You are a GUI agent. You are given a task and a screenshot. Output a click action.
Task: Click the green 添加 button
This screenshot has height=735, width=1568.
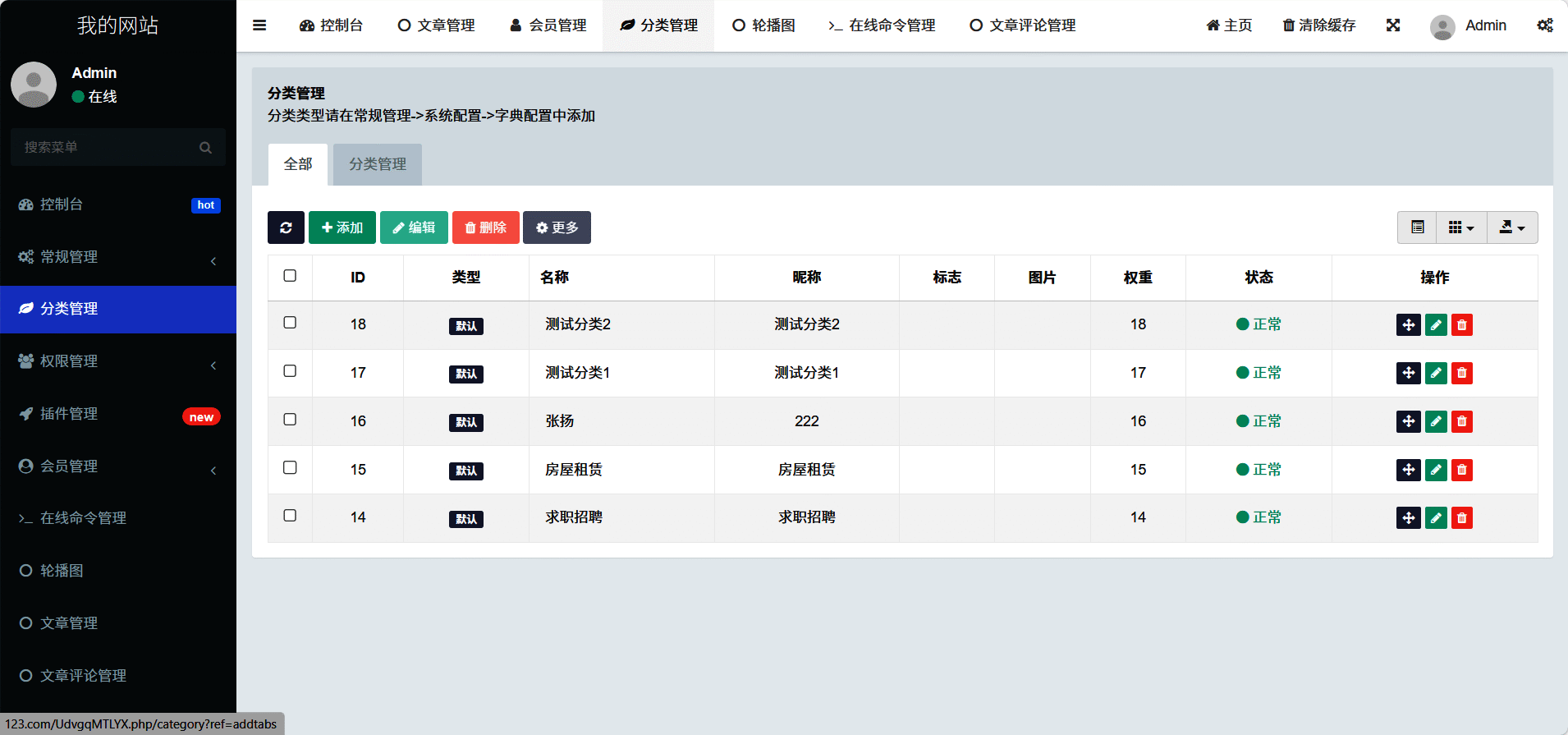pos(342,227)
